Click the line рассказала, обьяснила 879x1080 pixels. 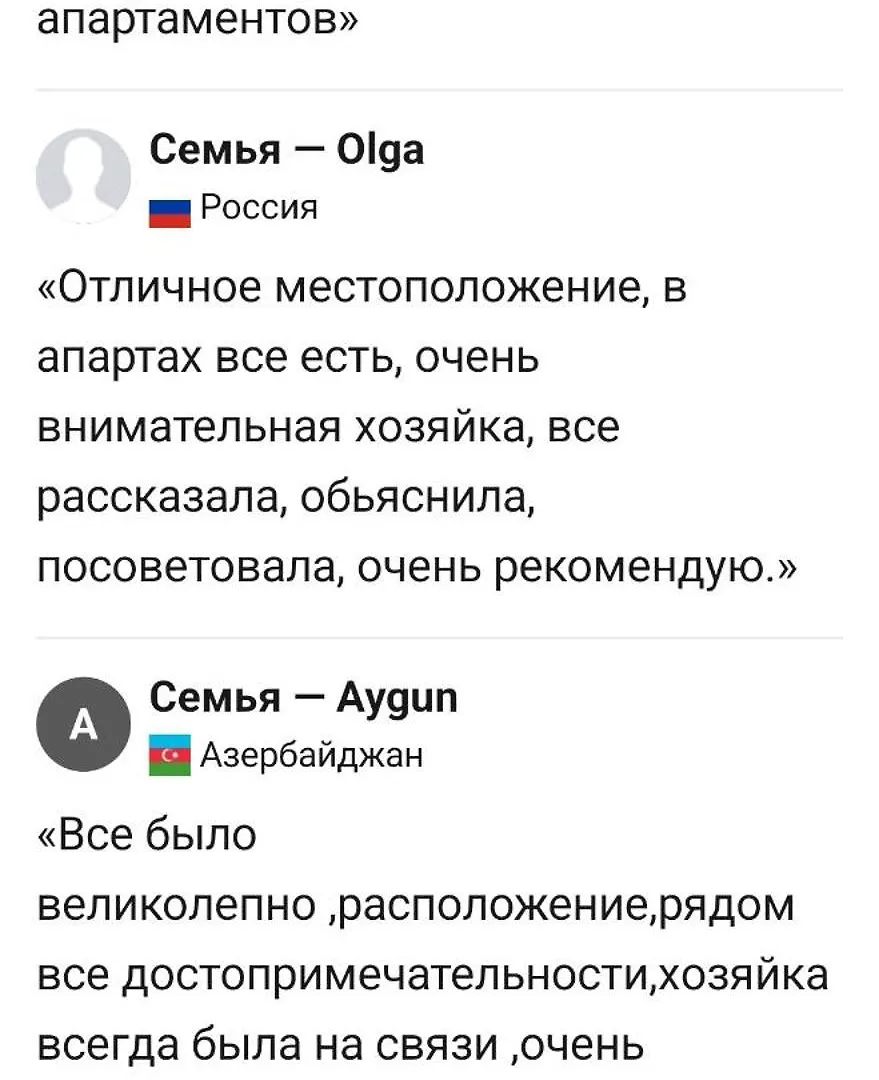tap(286, 499)
